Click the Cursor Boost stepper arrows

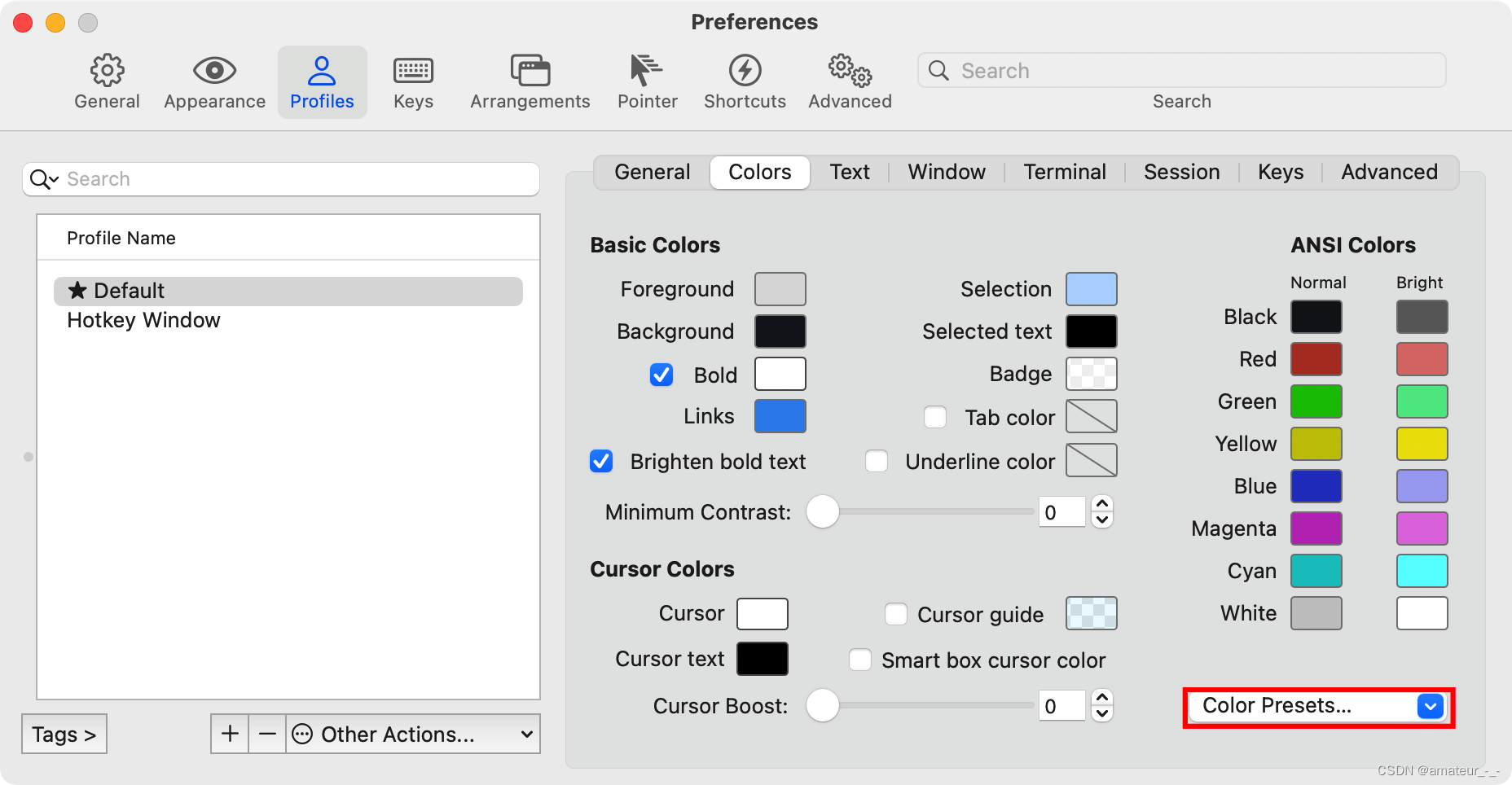point(1102,705)
